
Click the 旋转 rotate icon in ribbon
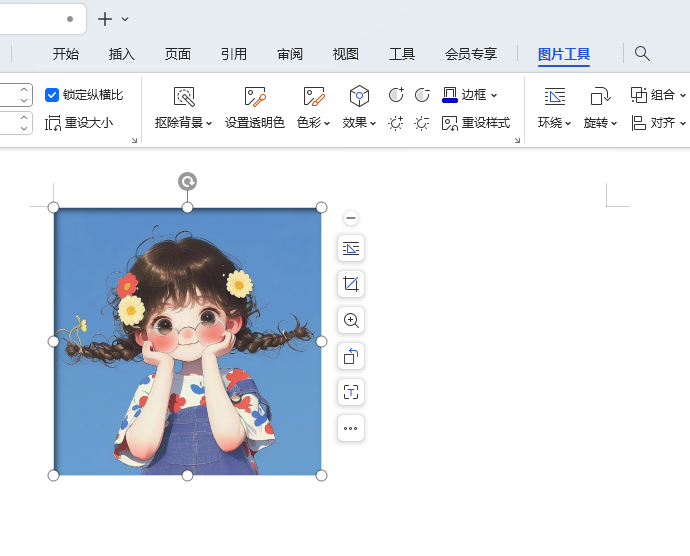pyautogui.click(x=600, y=96)
